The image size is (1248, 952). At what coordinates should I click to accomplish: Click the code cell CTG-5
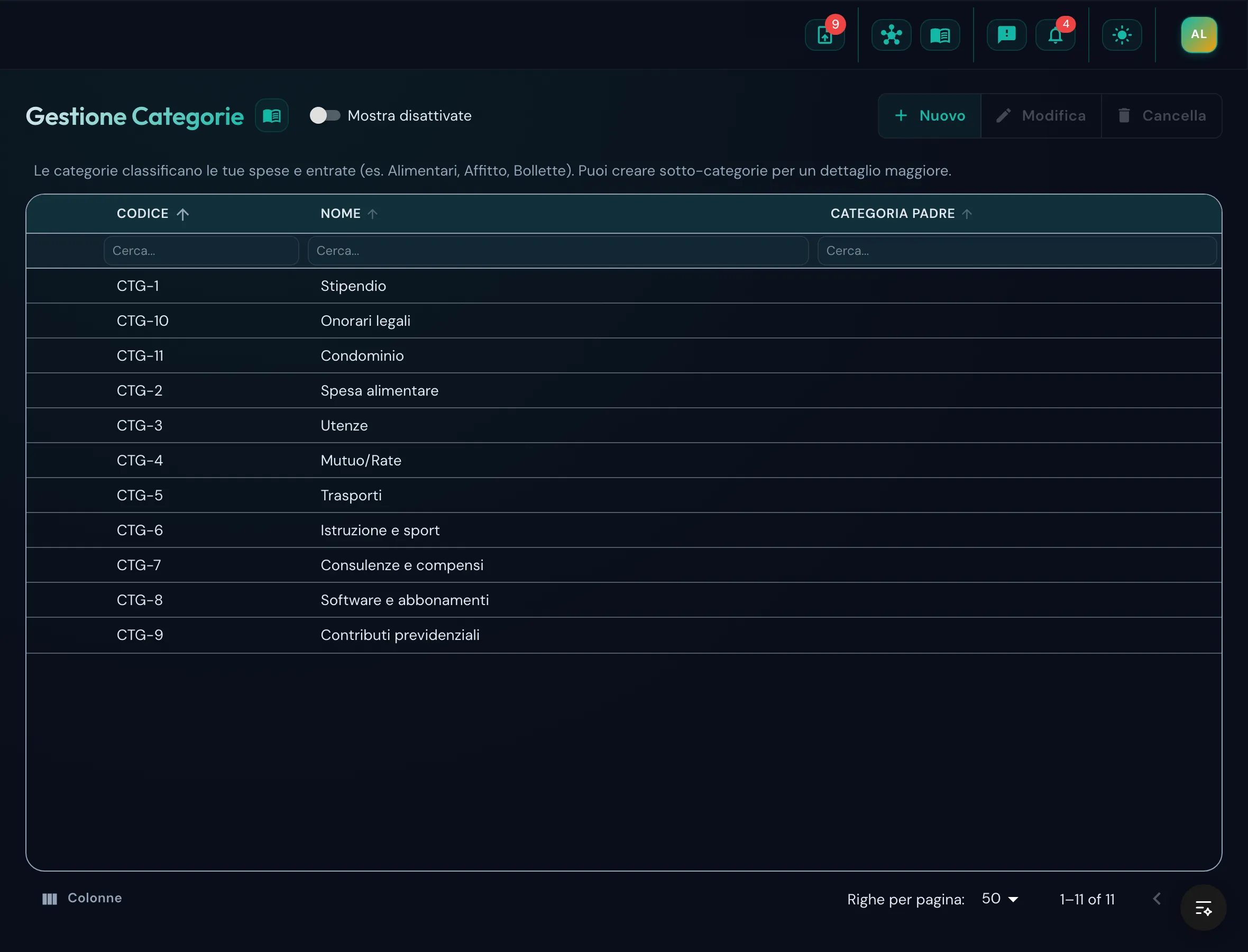click(140, 495)
